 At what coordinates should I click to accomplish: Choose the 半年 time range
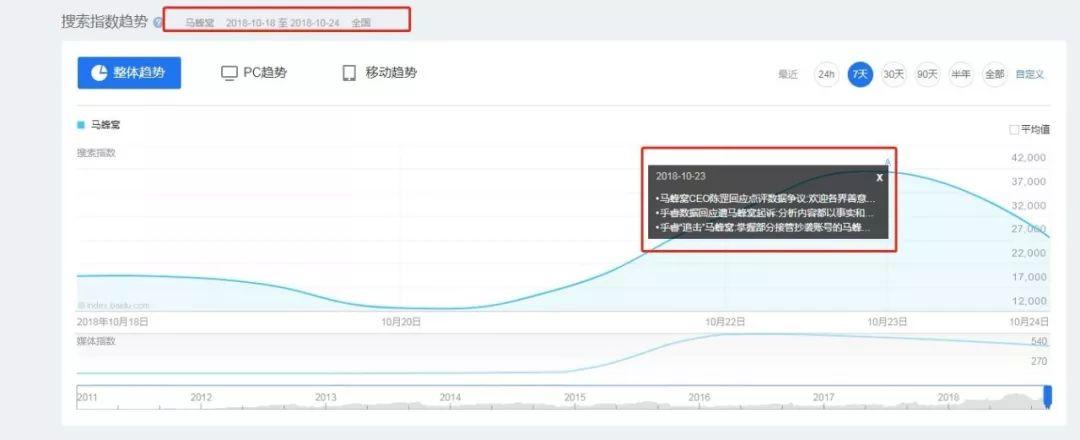(961, 74)
